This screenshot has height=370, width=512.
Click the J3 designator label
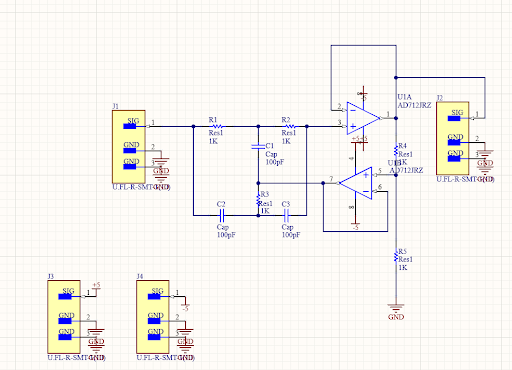[x=51, y=276]
